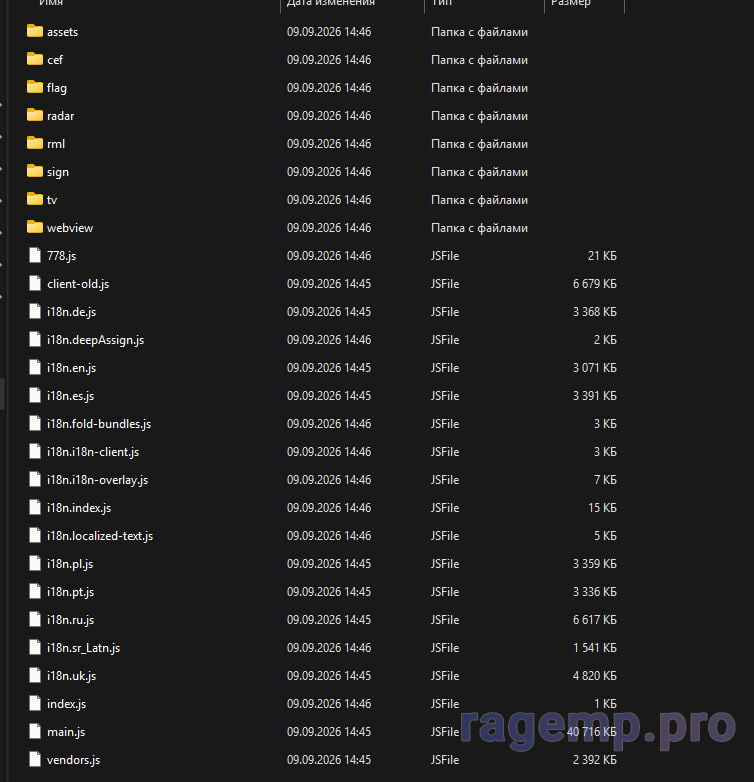This screenshot has width=754, height=782.
Task: Click Папка с файлами type of webview
Action: pos(479,228)
